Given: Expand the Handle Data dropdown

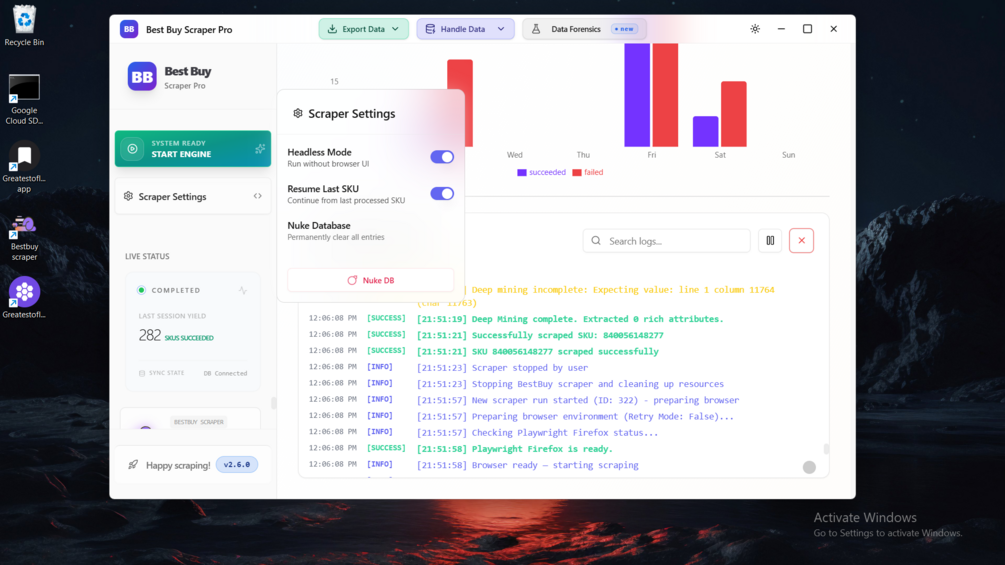Looking at the screenshot, I should click(x=465, y=29).
